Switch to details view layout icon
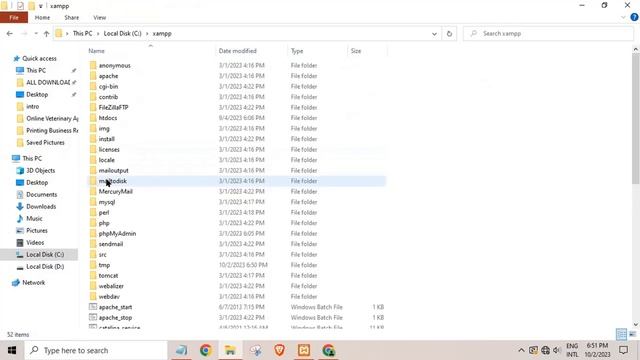 pos(621,334)
